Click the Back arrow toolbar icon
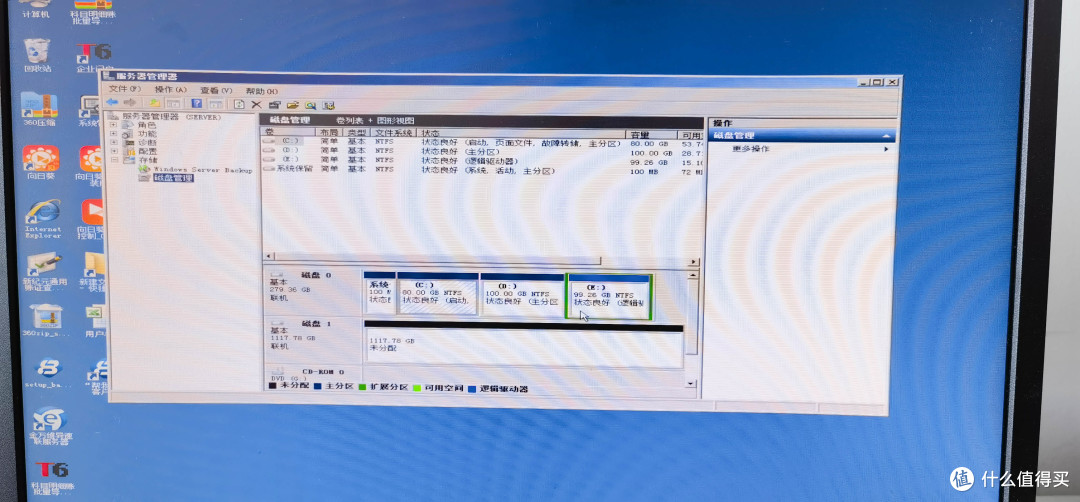 111,103
